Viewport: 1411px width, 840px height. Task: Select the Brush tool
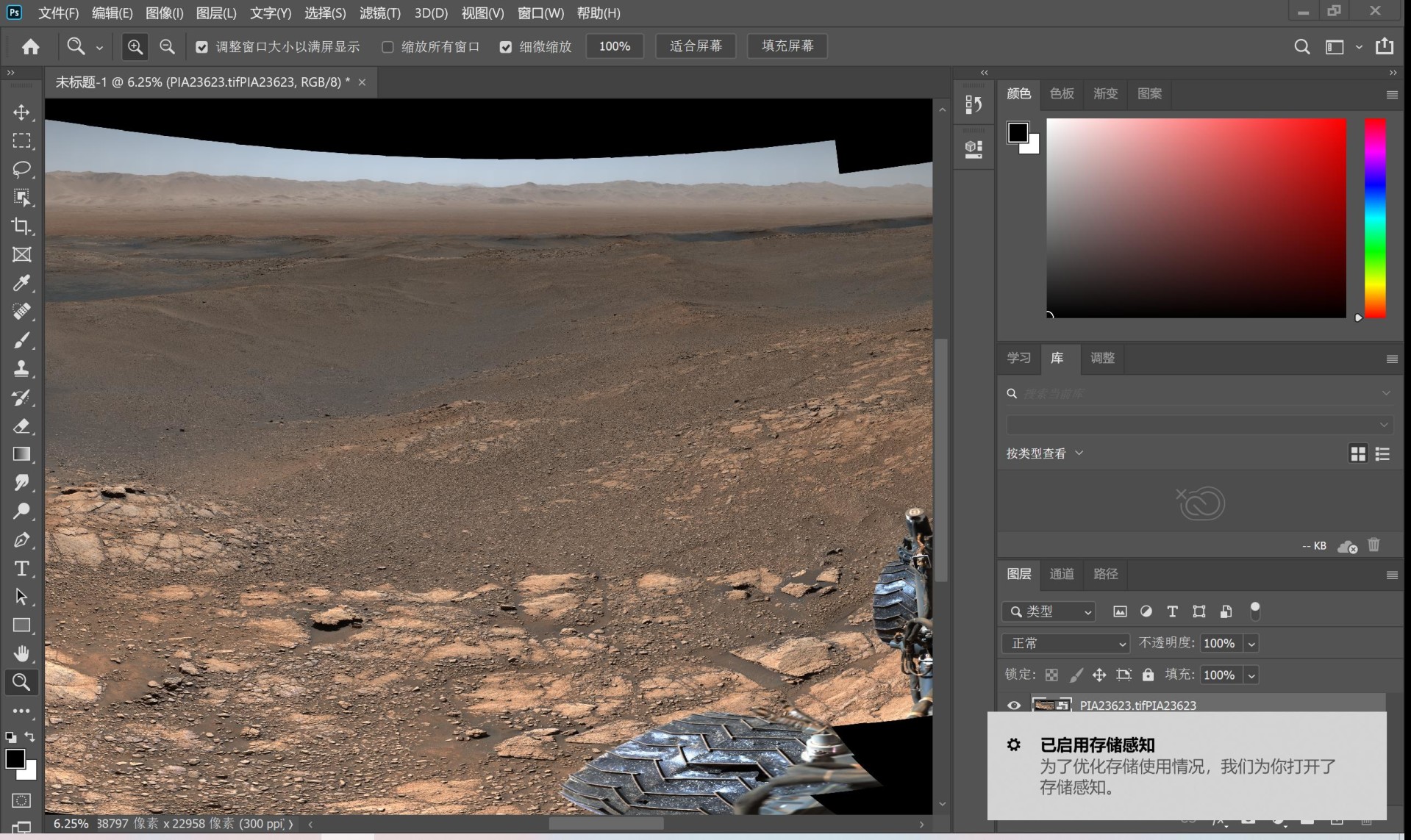click(21, 340)
